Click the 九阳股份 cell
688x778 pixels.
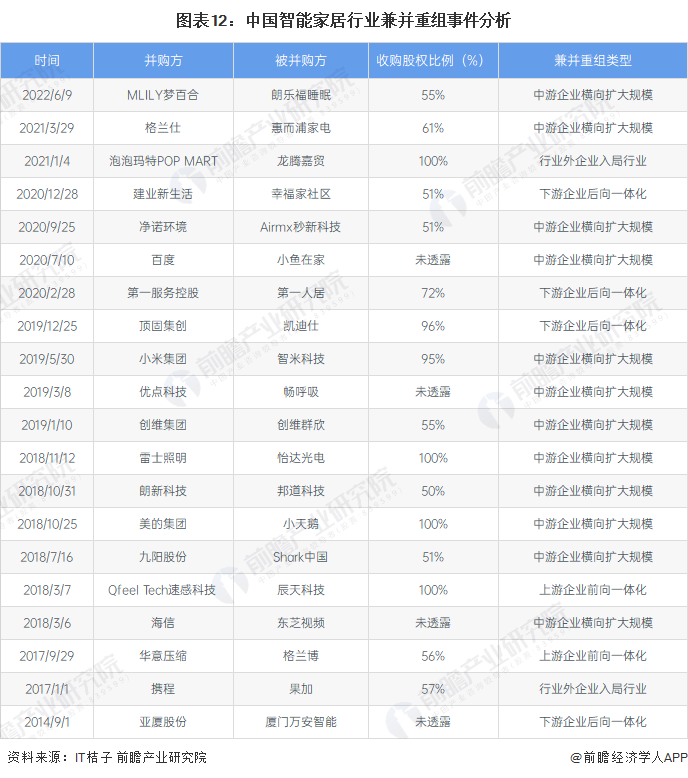click(x=163, y=557)
